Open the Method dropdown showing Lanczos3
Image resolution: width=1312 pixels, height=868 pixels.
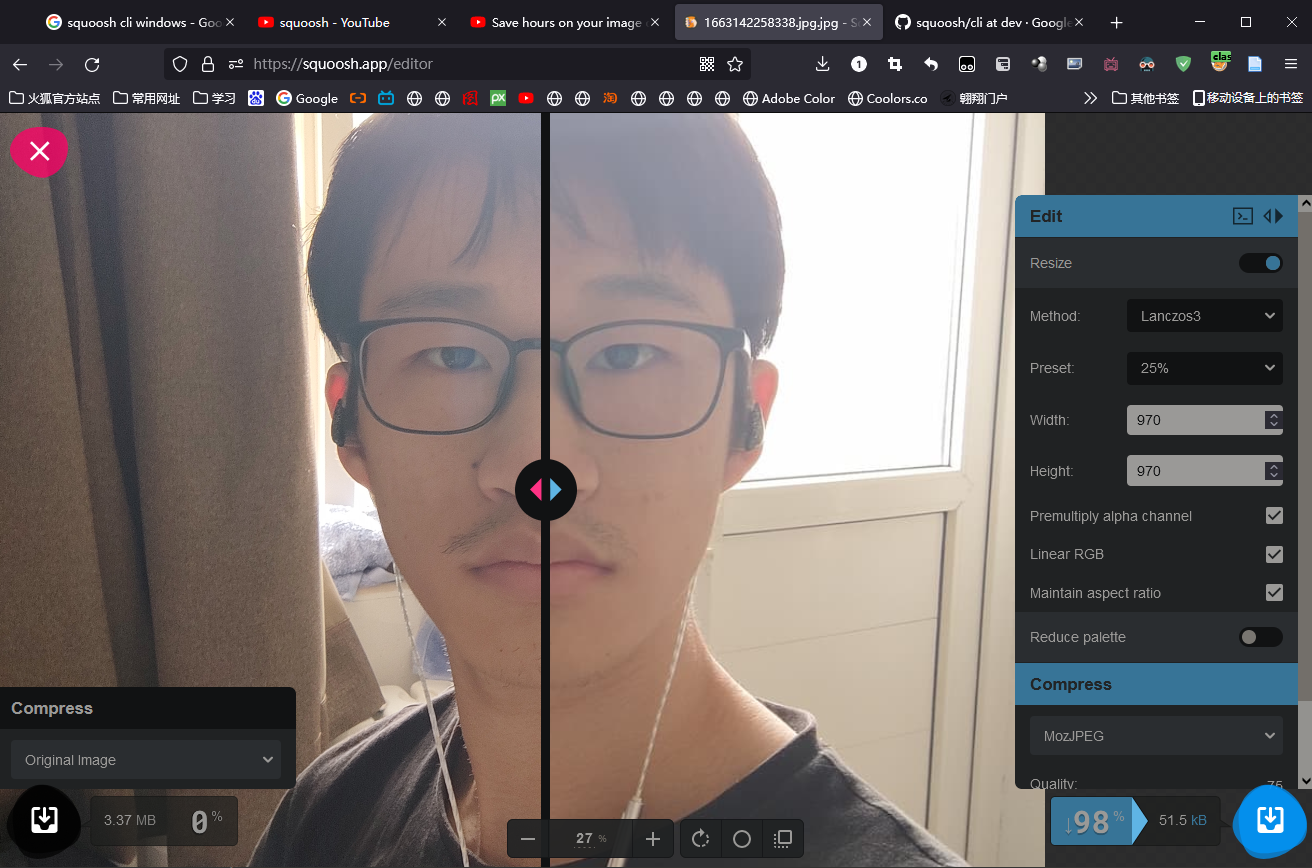[x=1205, y=316]
